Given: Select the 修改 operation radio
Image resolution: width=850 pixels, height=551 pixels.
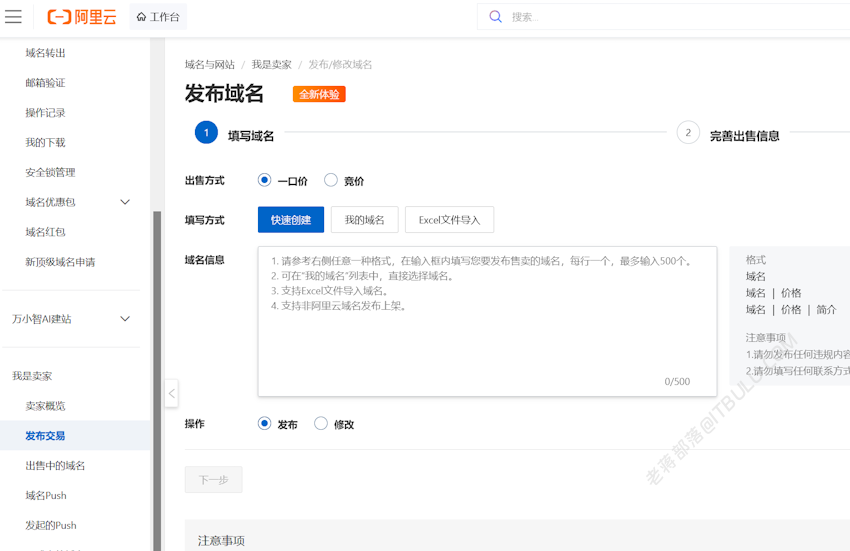Looking at the screenshot, I should (321, 423).
